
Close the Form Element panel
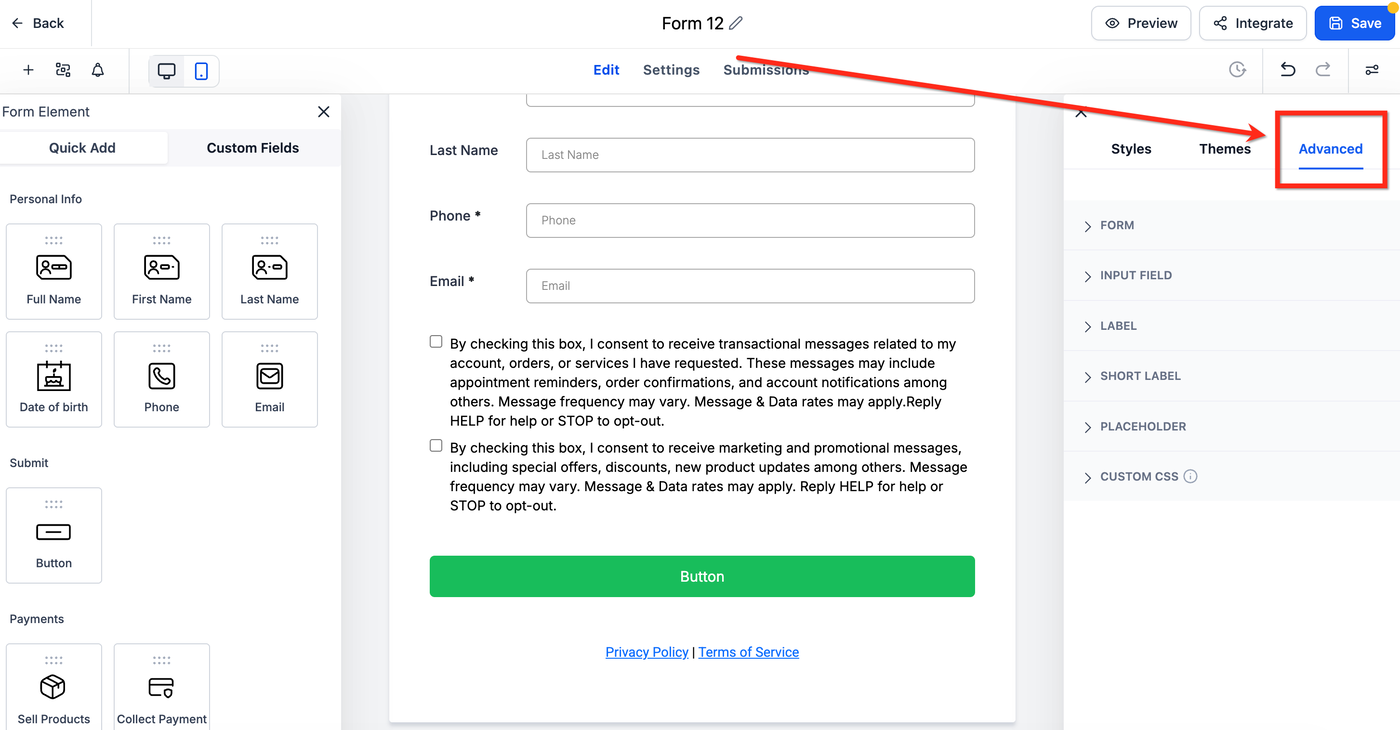[323, 112]
